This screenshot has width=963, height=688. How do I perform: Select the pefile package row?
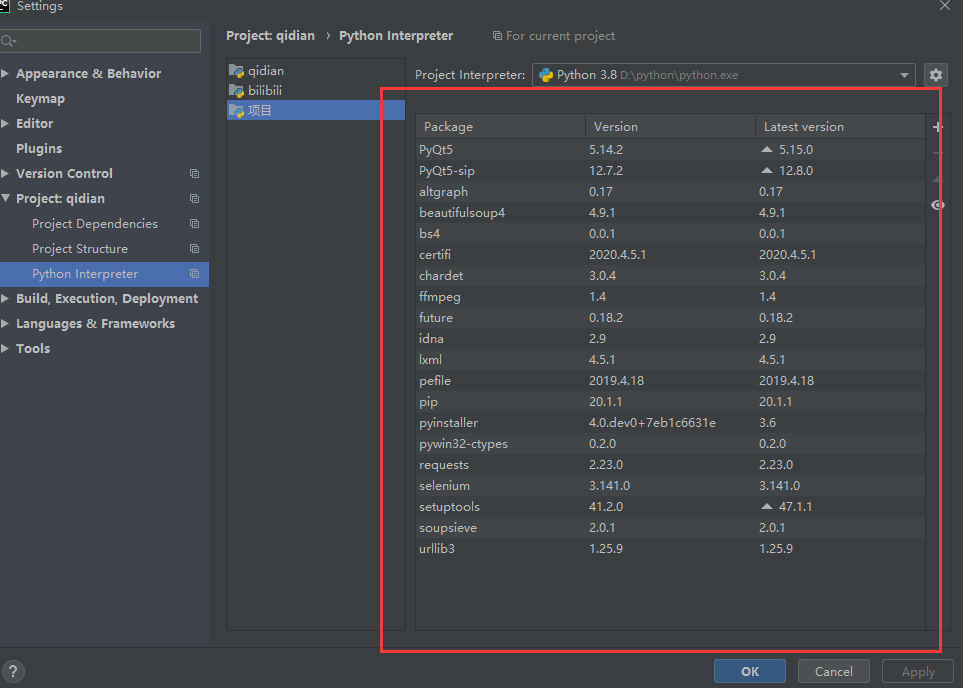(x=671, y=380)
